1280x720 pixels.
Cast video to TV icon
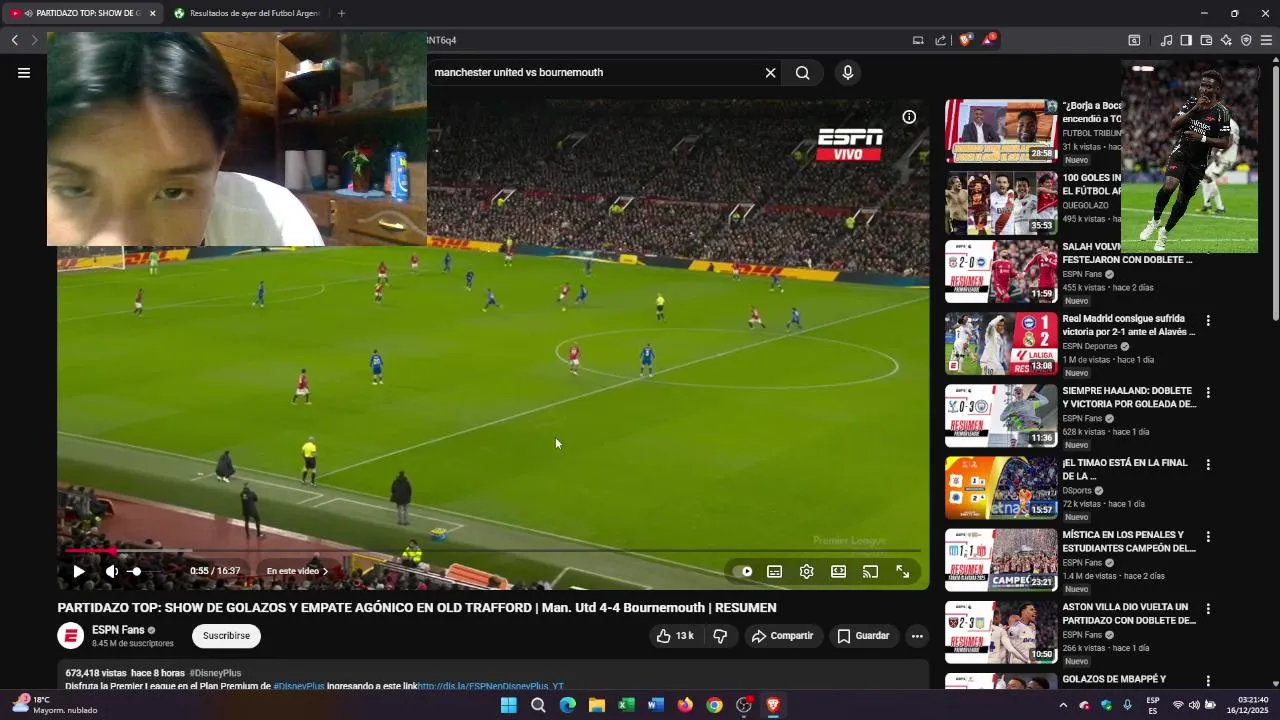pos(870,571)
